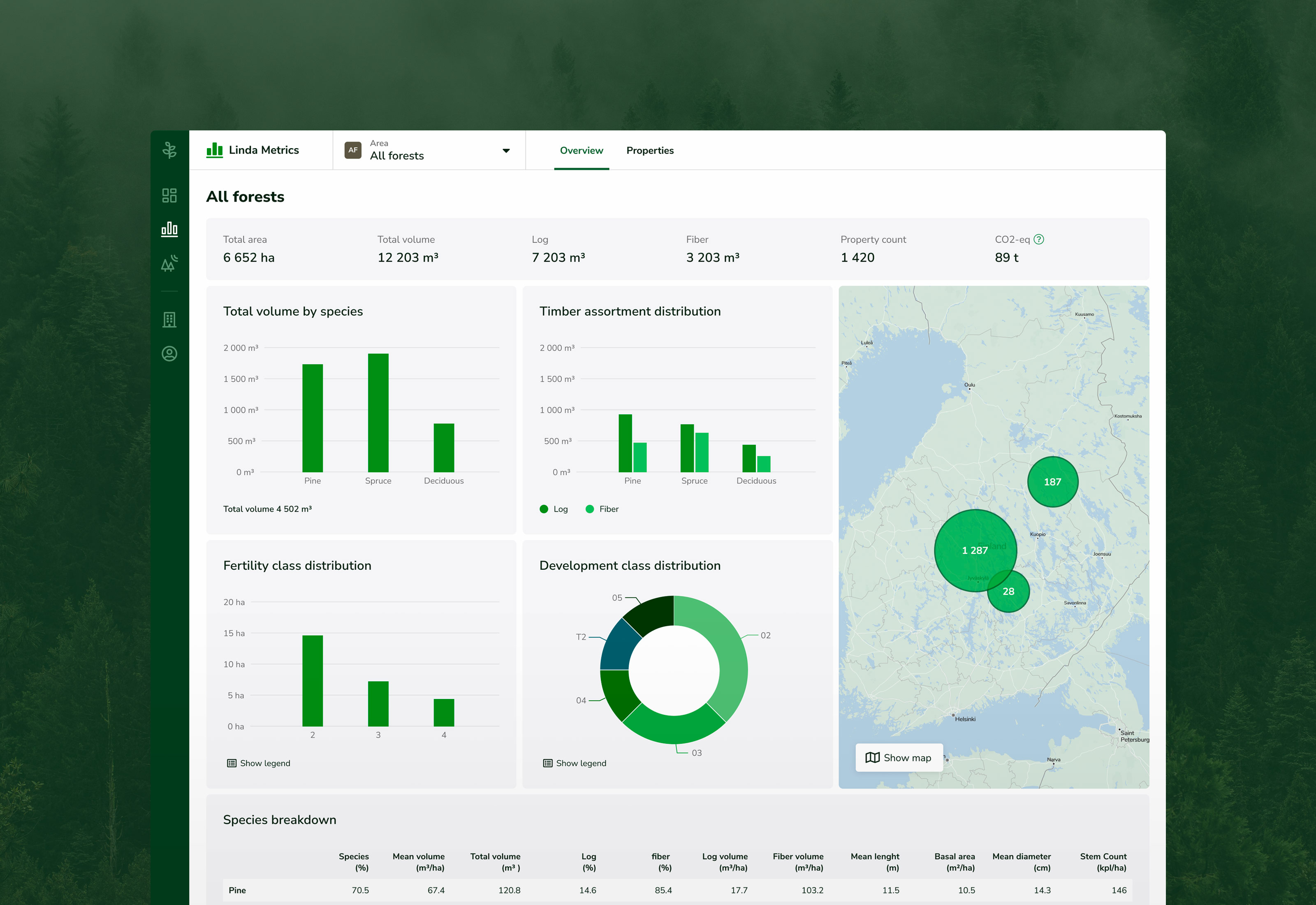Select the bar chart metrics sidebar icon
Image resolution: width=1316 pixels, height=905 pixels.
pos(169,229)
